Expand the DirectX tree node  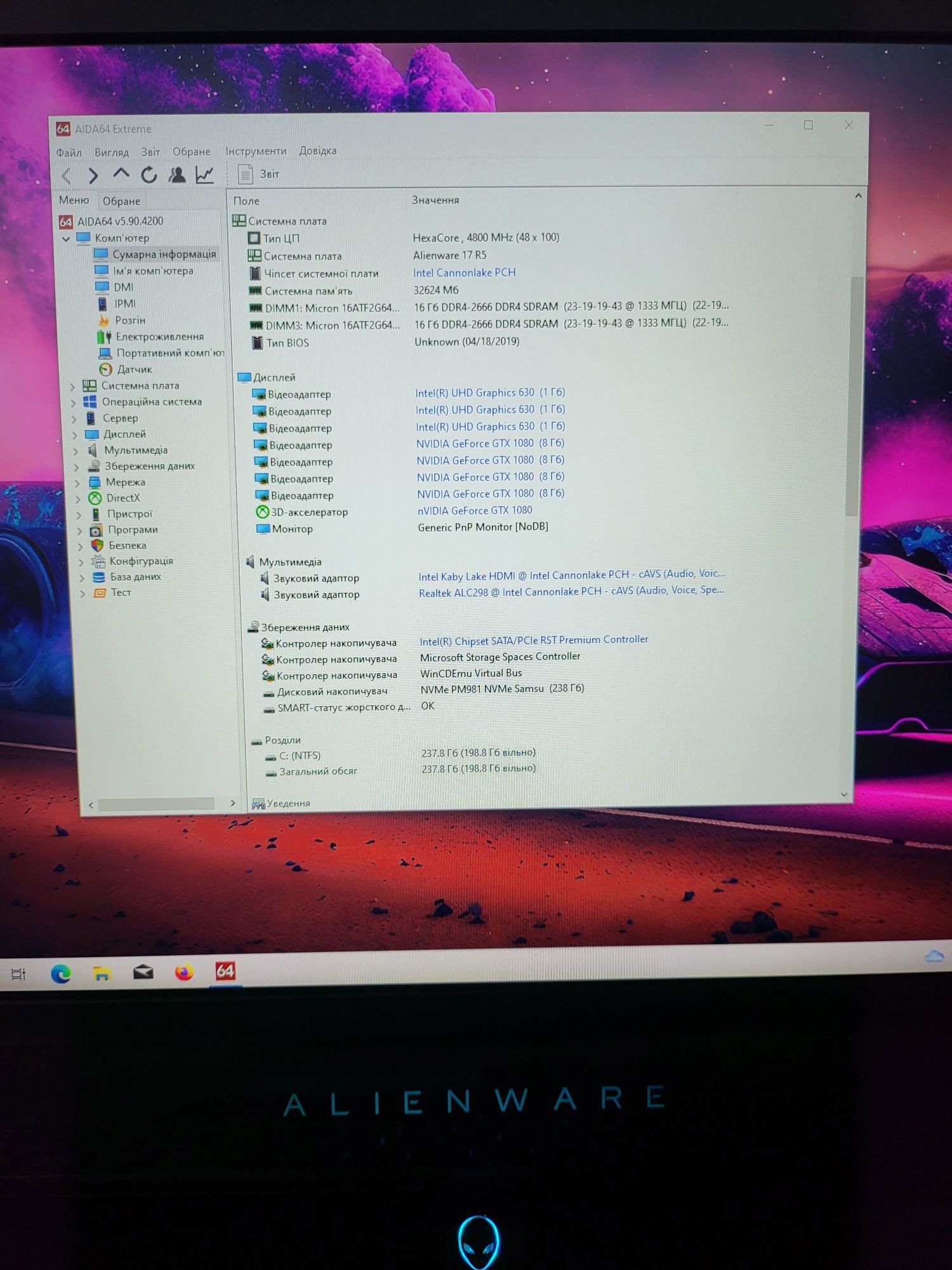click(78, 499)
